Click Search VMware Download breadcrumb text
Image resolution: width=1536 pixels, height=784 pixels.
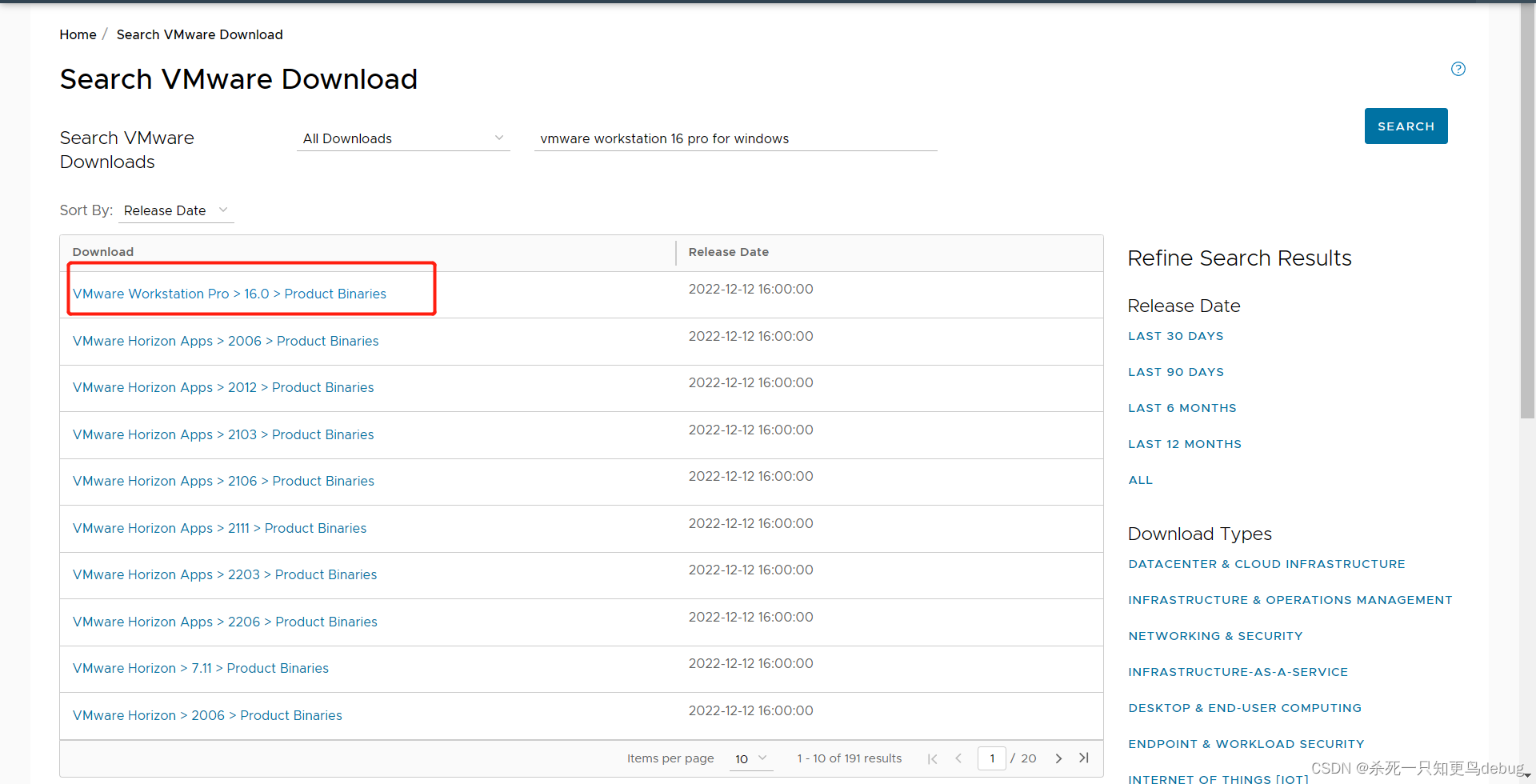199,34
